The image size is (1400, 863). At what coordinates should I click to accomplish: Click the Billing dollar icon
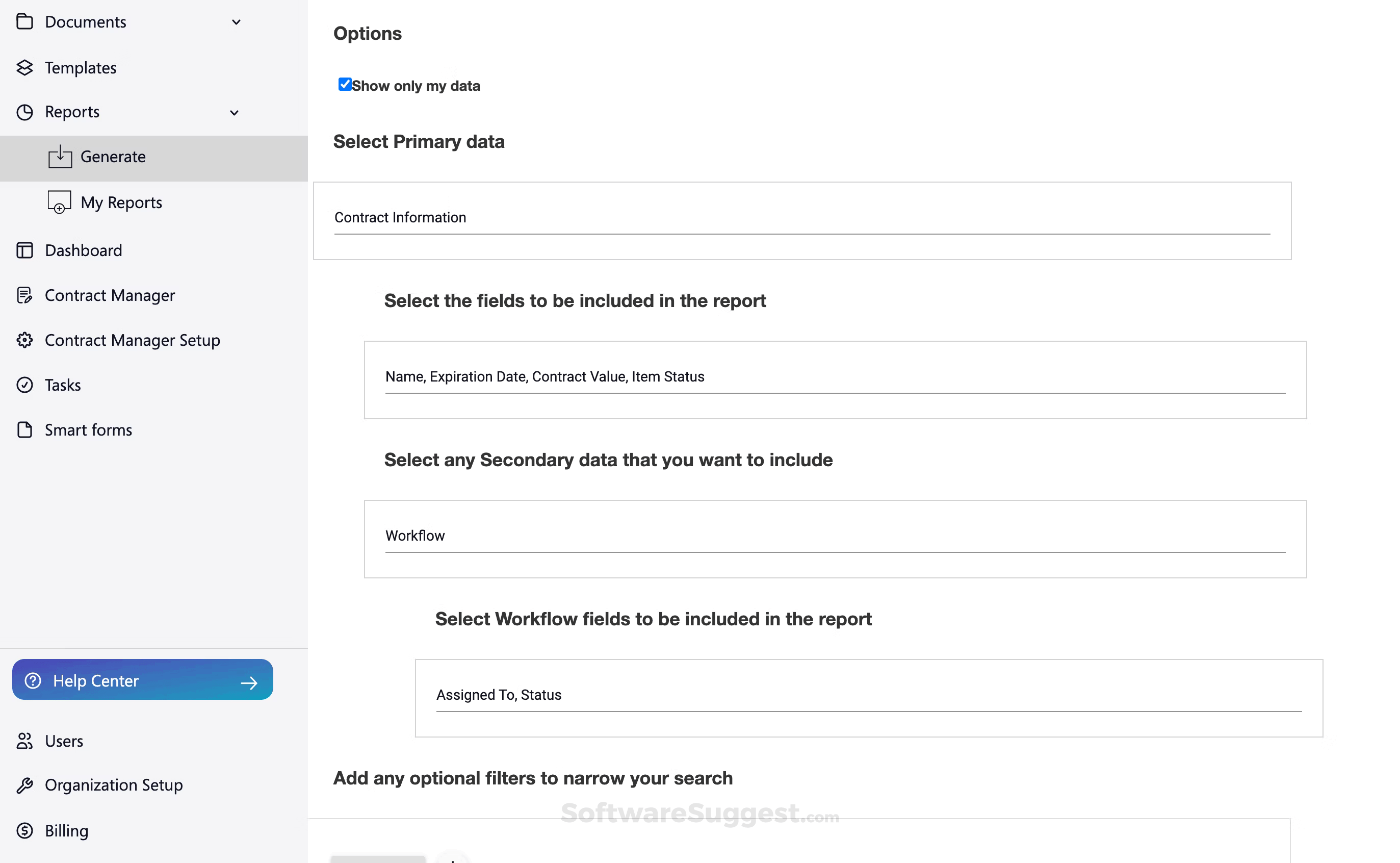click(24, 830)
